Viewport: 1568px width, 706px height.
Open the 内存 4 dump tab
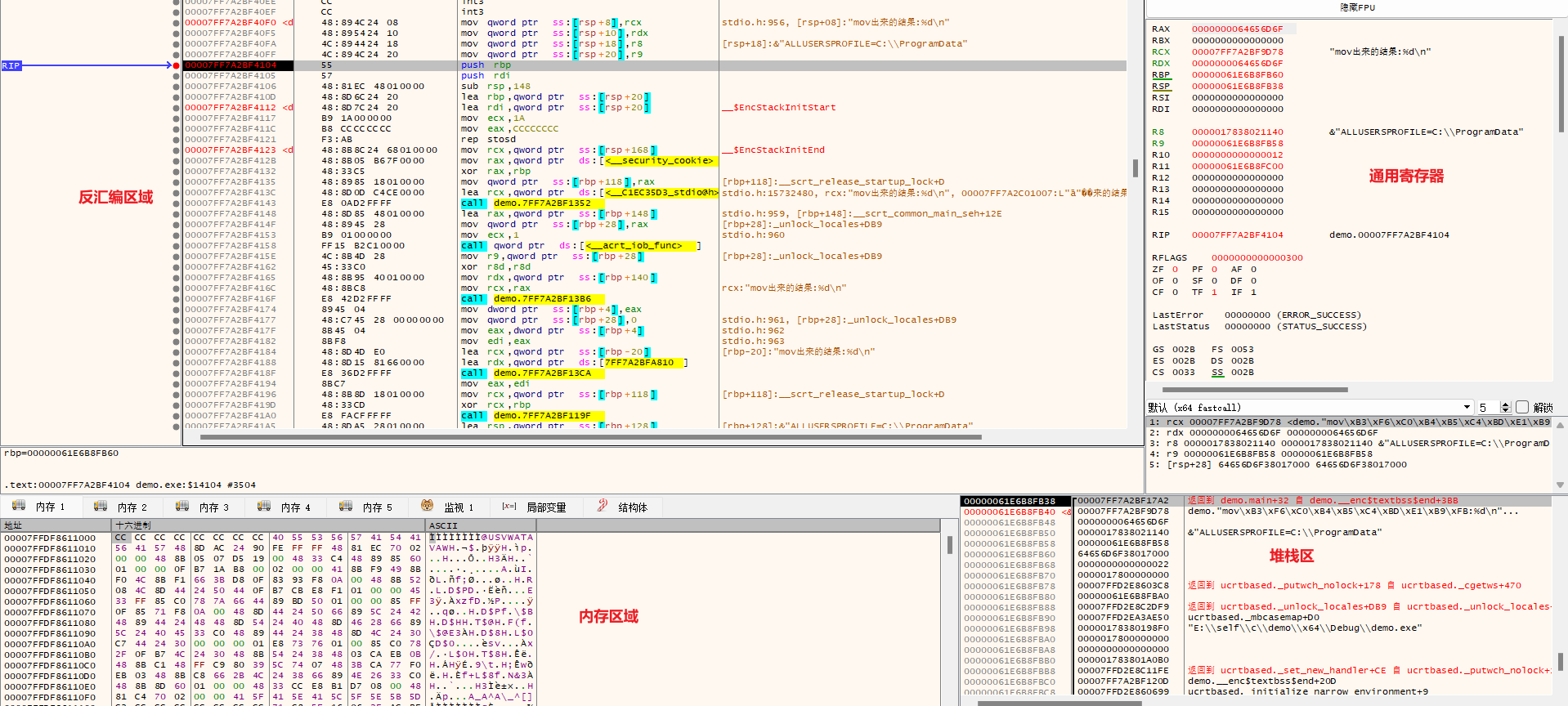pos(284,507)
